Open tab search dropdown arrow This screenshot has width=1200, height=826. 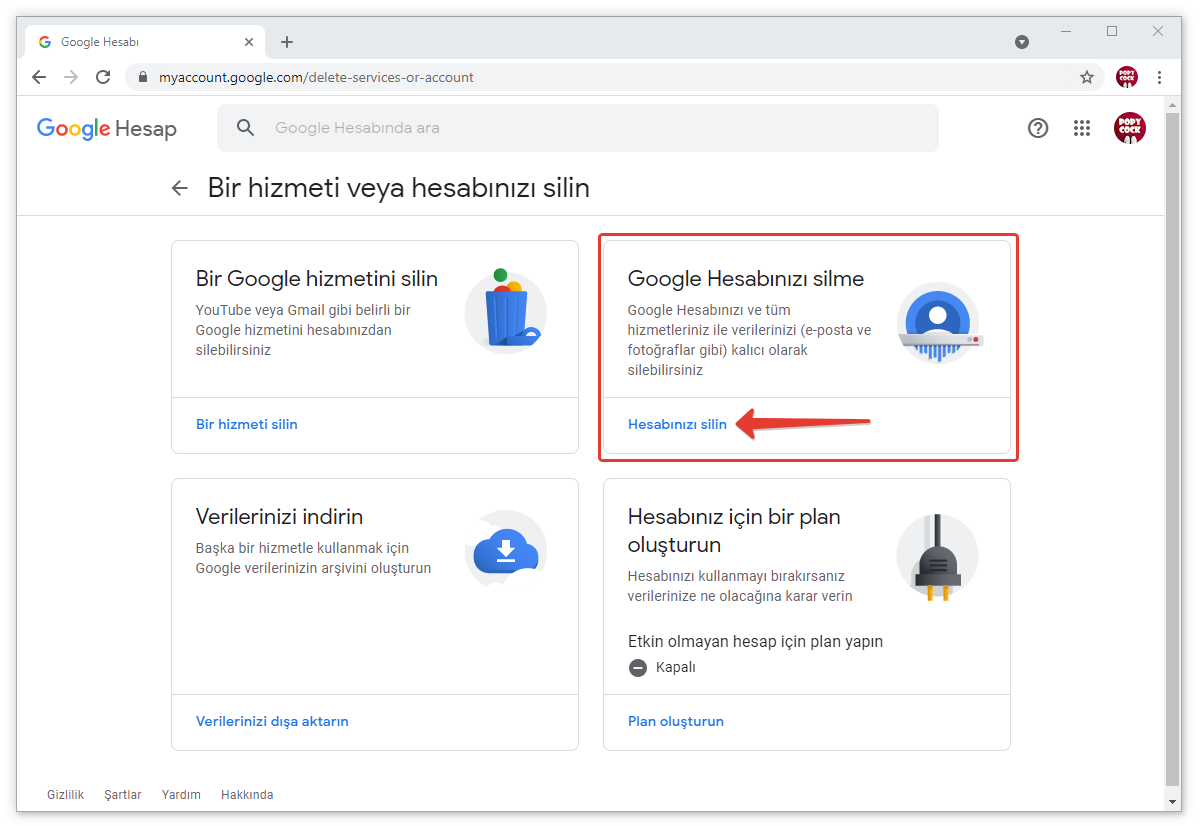[x=1022, y=42]
